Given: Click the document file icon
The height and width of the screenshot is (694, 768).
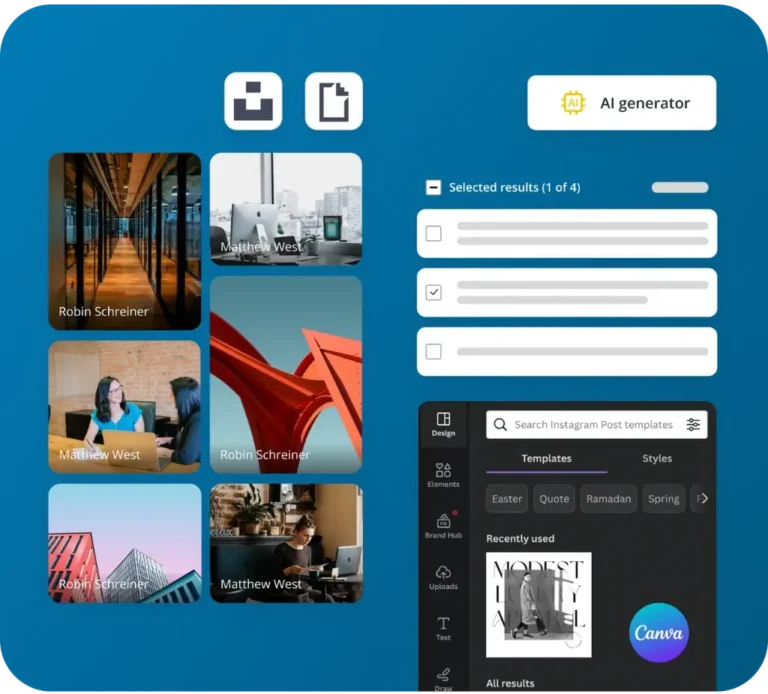Looking at the screenshot, I should pyautogui.click(x=333, y=101).
